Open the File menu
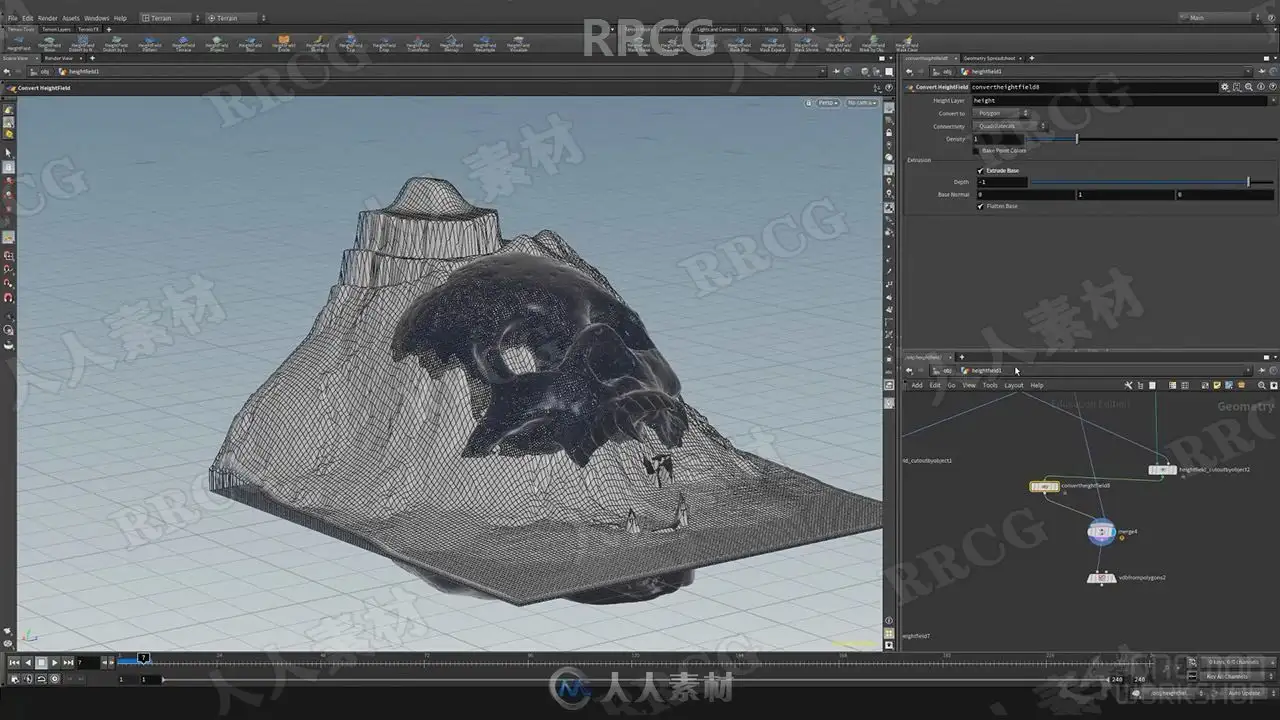The image size is (1280, 720). (13, 18)
